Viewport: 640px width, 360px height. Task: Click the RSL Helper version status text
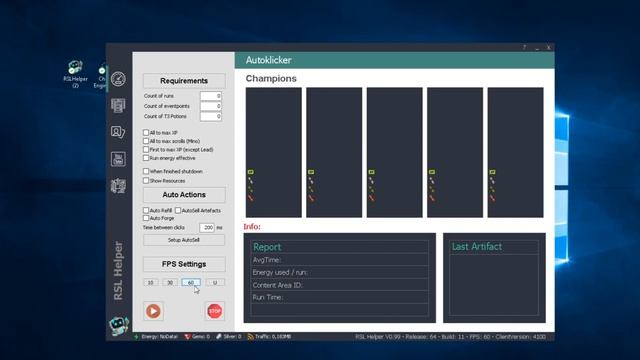pyautogui.click(x=450, y=337)
